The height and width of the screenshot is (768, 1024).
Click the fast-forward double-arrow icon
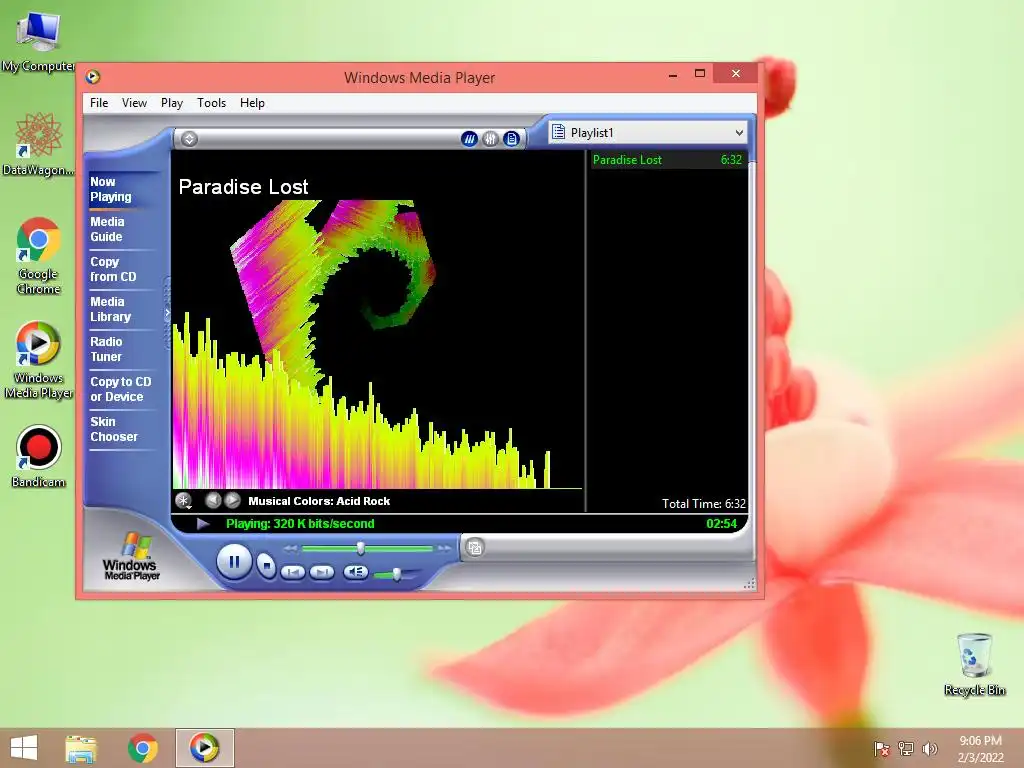[444, 549]
